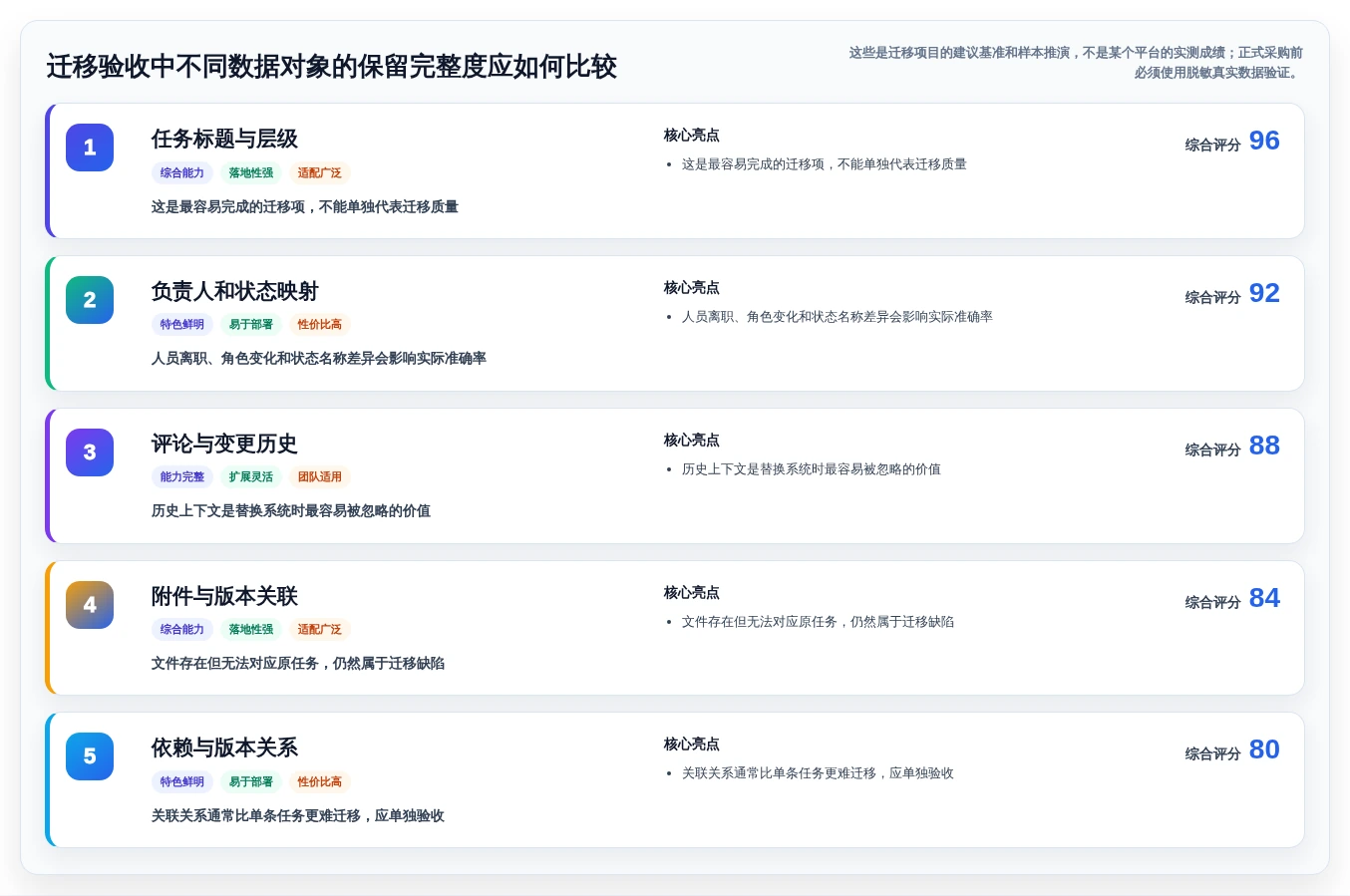Select 适配广泛 tag under 附件与版本关联

click(319, 629)
